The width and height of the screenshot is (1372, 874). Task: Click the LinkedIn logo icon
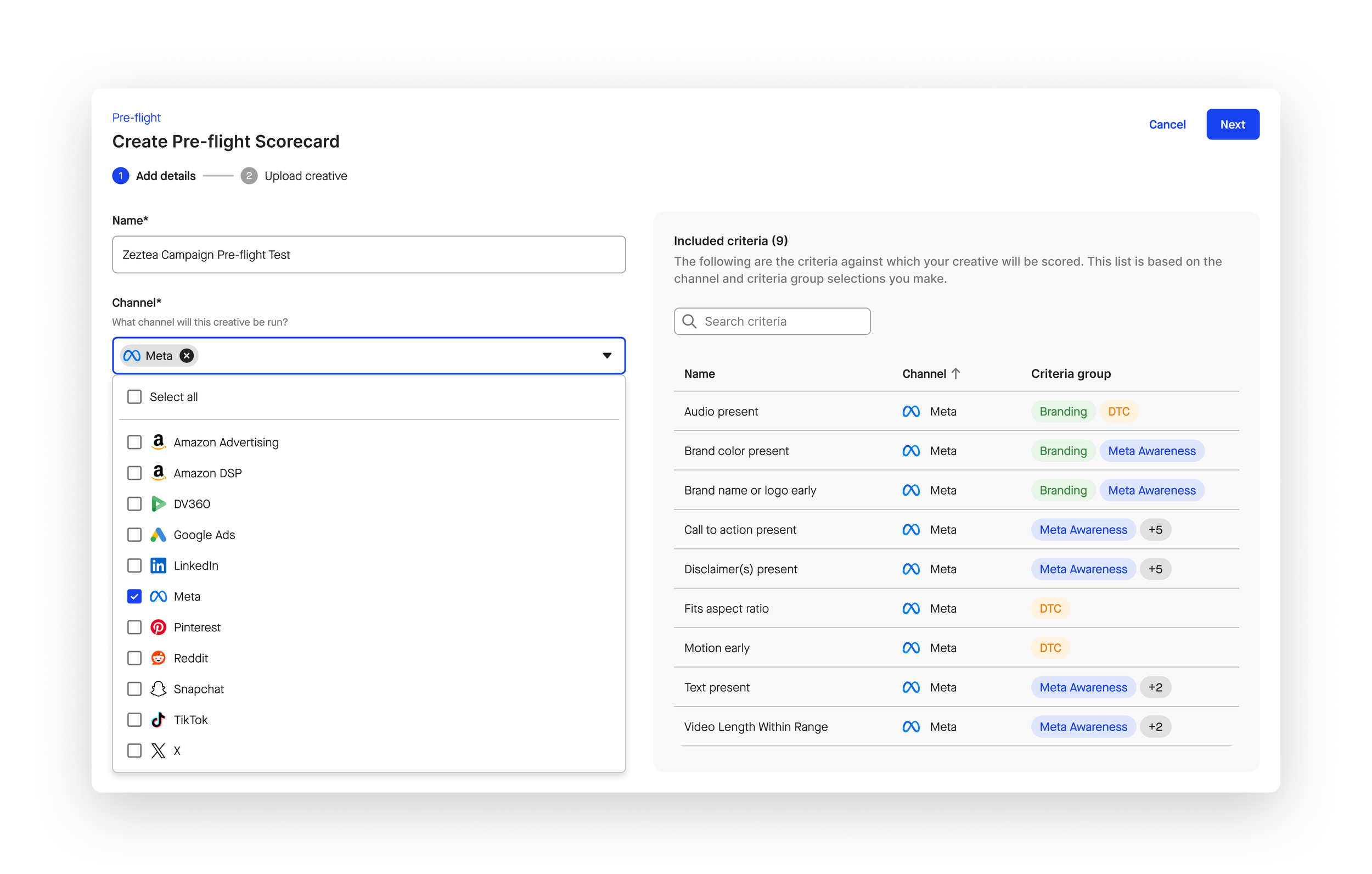coord(158,565)
